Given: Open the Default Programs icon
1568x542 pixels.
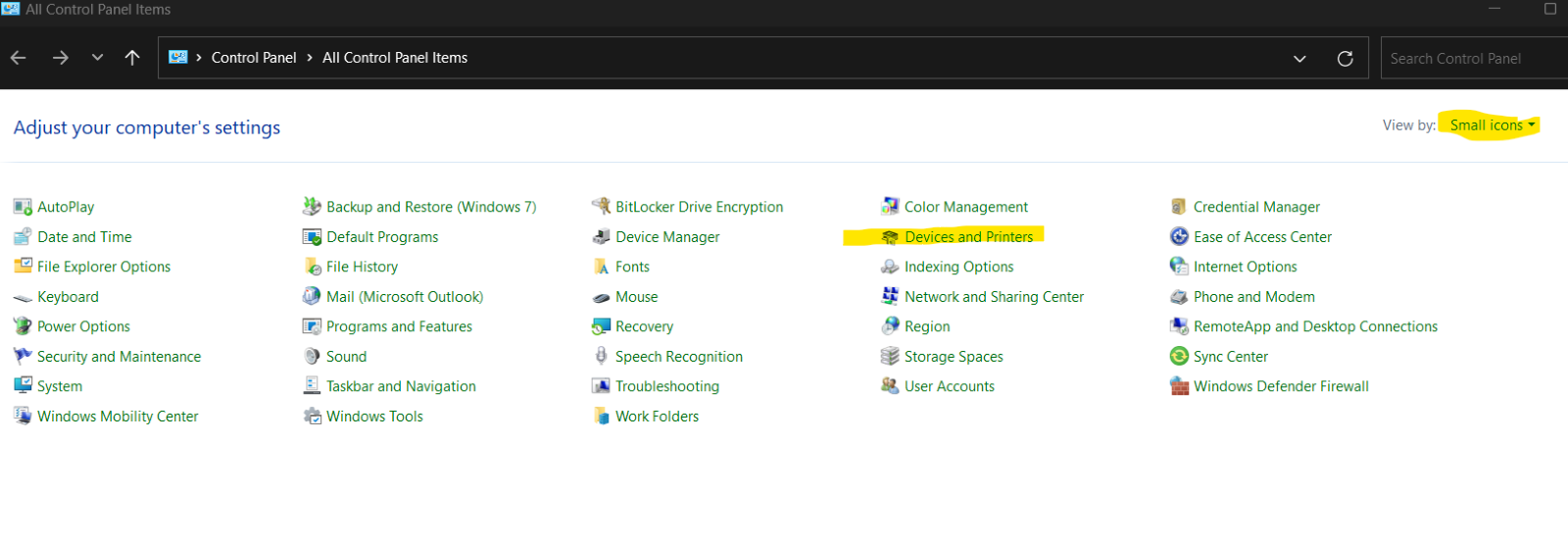Looking at the screenshot, I should point(312,237).
